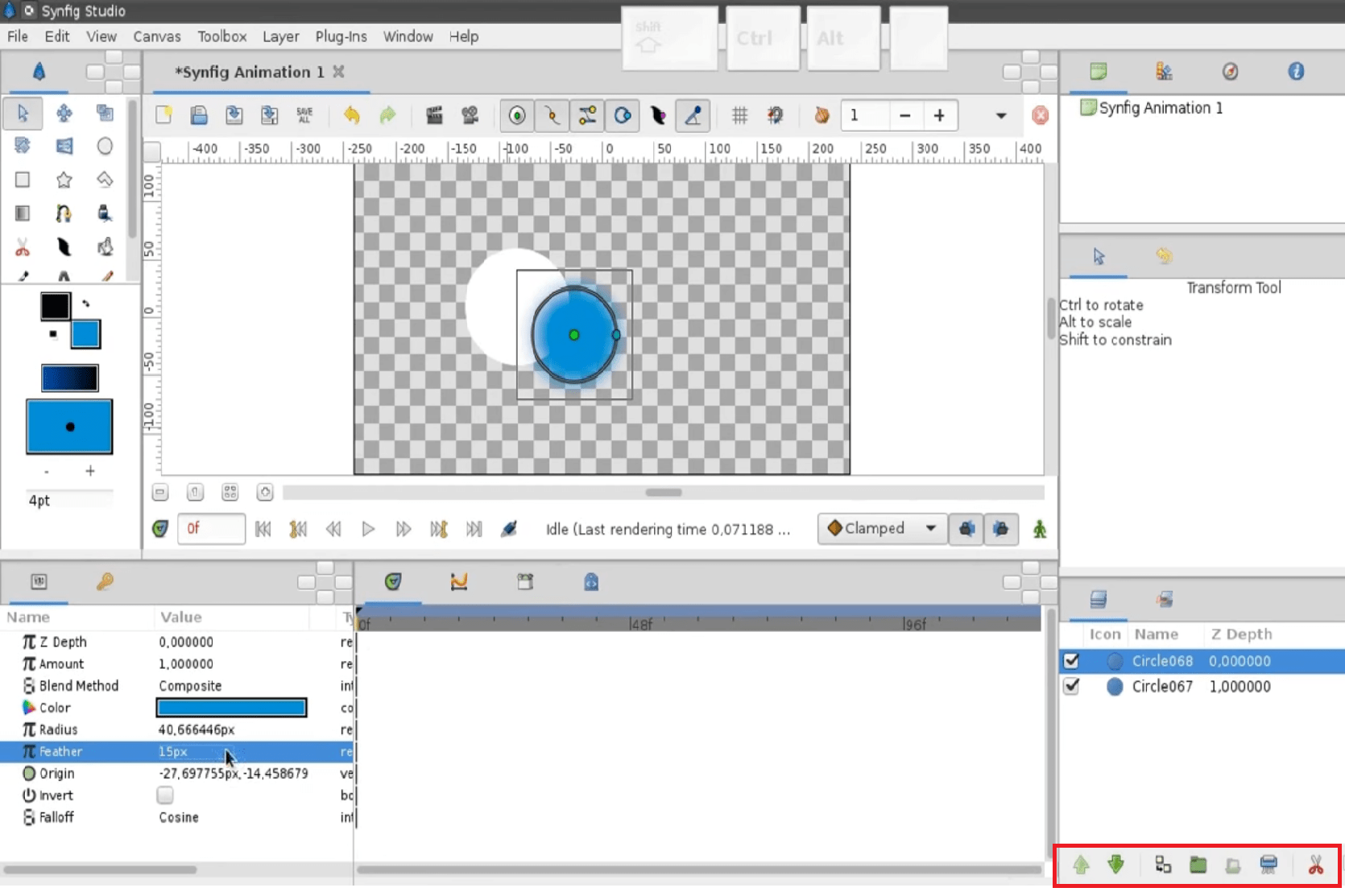This screenshot has width=1345, height=896.
Task: Open the frame spinner dropdown arrow
Action: 999,115
